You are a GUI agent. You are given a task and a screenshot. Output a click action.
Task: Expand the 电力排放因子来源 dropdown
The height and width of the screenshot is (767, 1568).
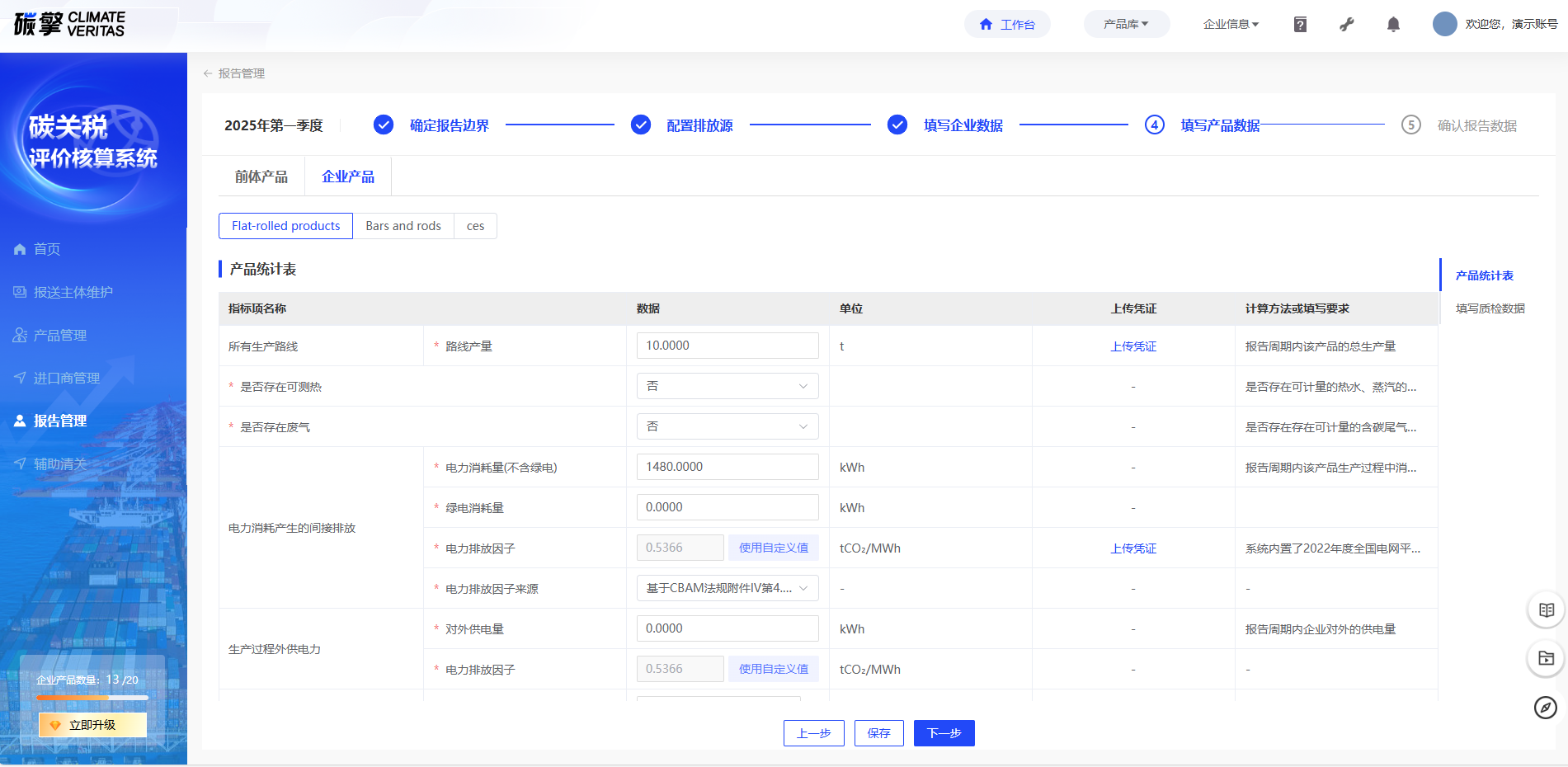pos(727,588)
